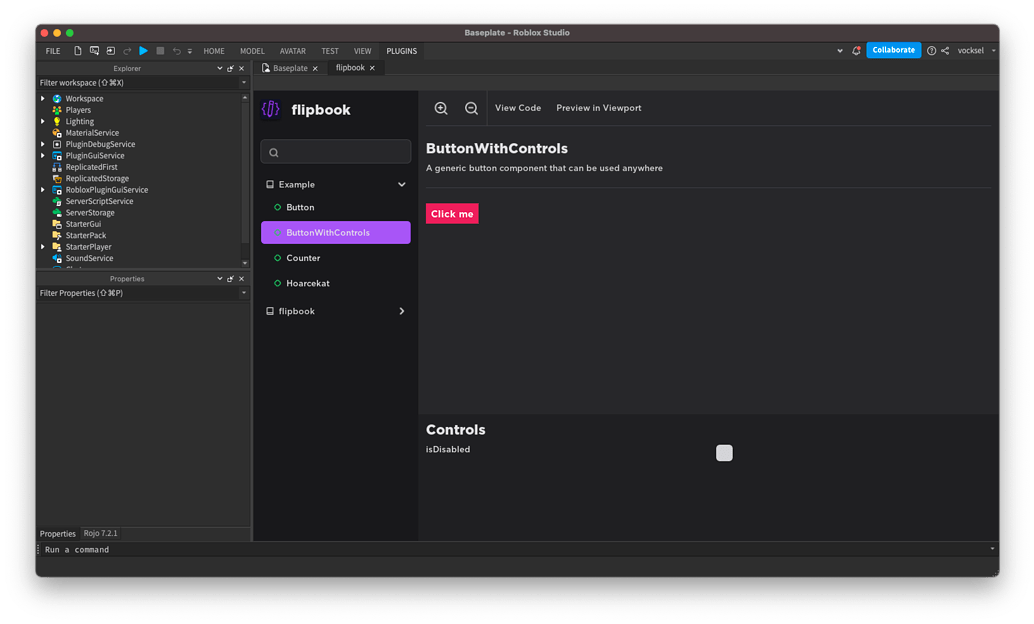Open the MODEL ribbon tab

(x=252, y=51)
